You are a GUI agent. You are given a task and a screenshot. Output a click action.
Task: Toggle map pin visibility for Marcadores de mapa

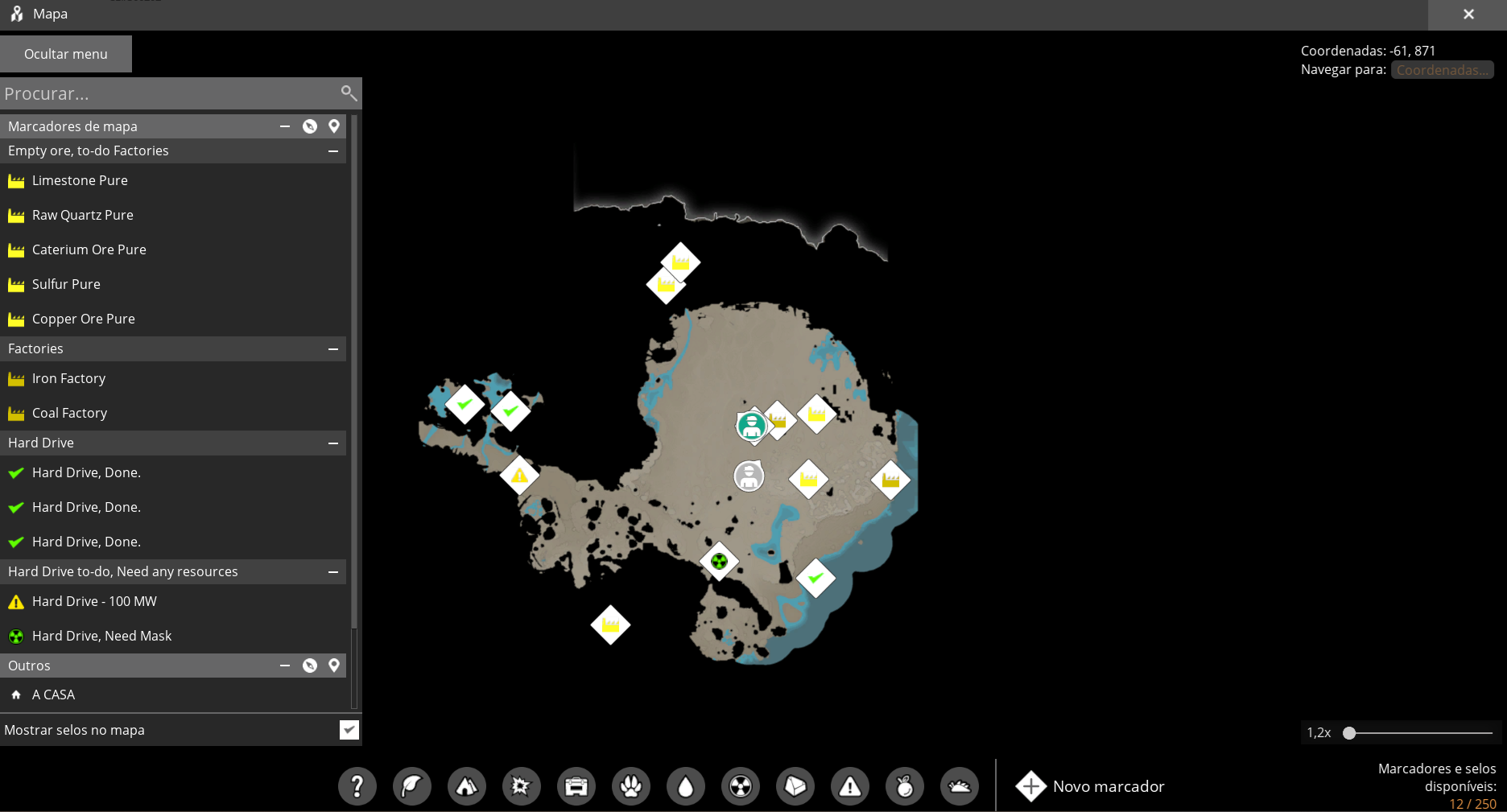pyautogui.click(x=334, y=126)
